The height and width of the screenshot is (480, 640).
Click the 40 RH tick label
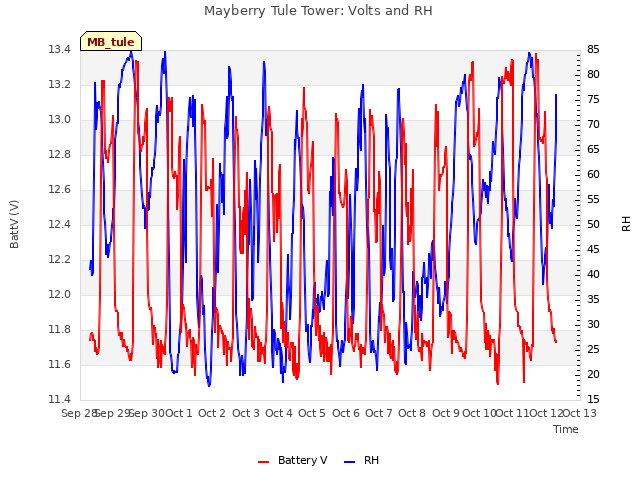[x=593, y=275]
